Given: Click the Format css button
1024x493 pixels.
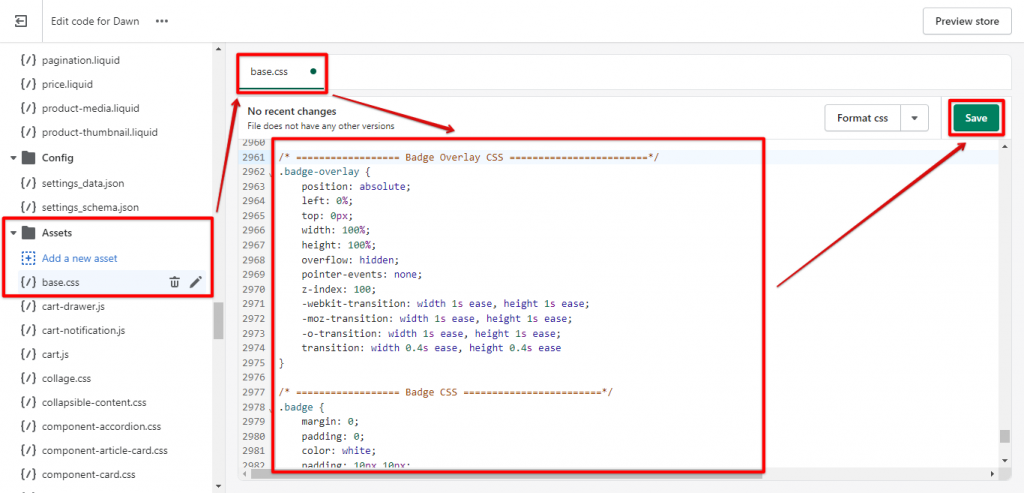Looking at the screenshot, I should 862,118.
